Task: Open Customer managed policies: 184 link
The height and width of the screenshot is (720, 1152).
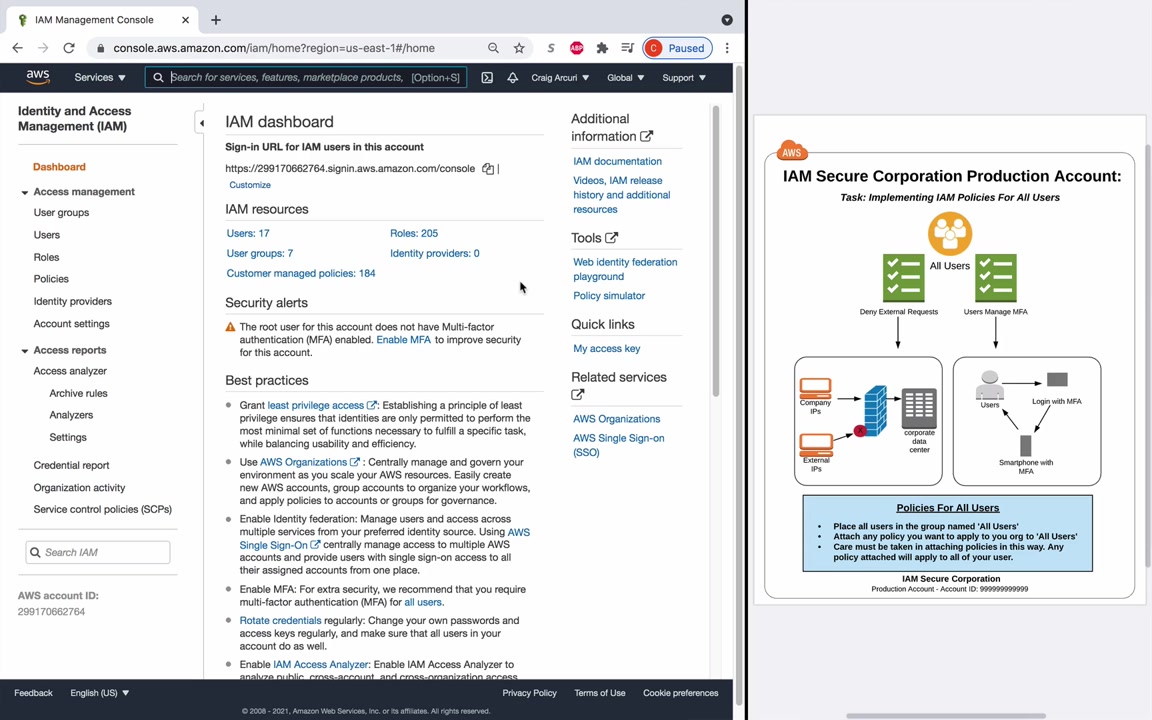Action: 300,273
